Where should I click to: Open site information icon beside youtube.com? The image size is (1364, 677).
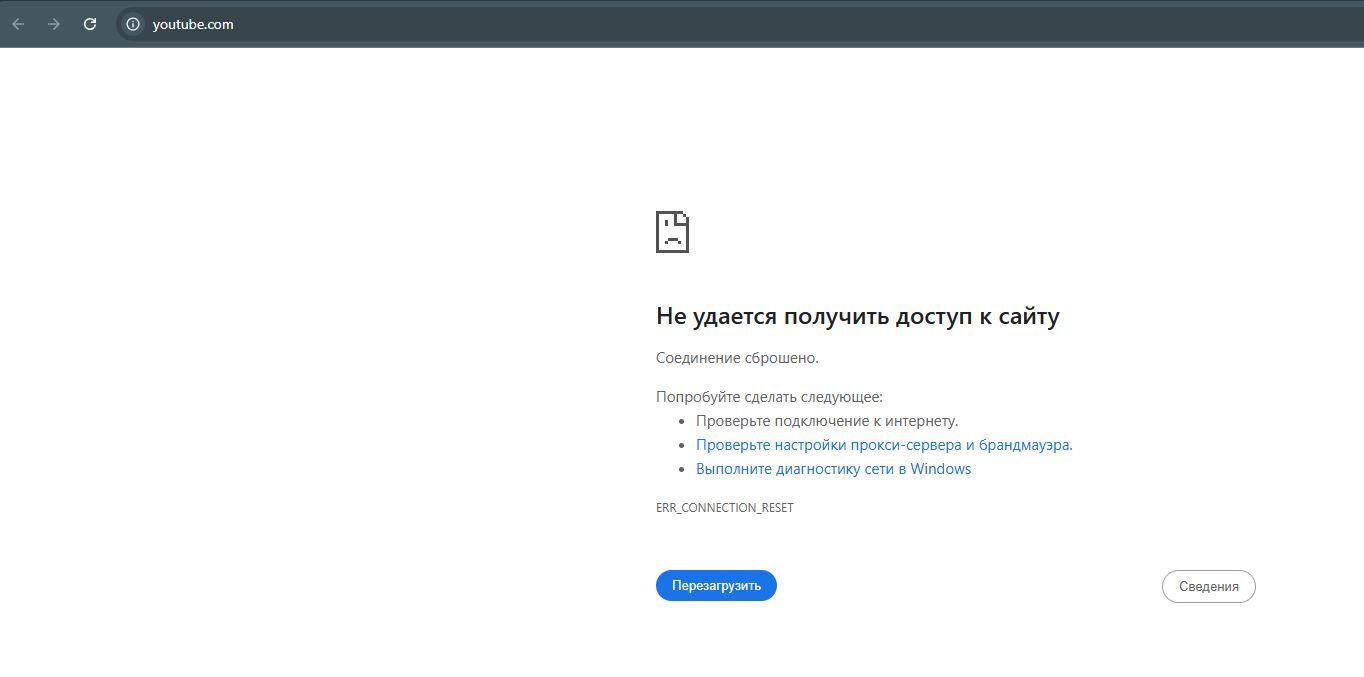point(133,24)
